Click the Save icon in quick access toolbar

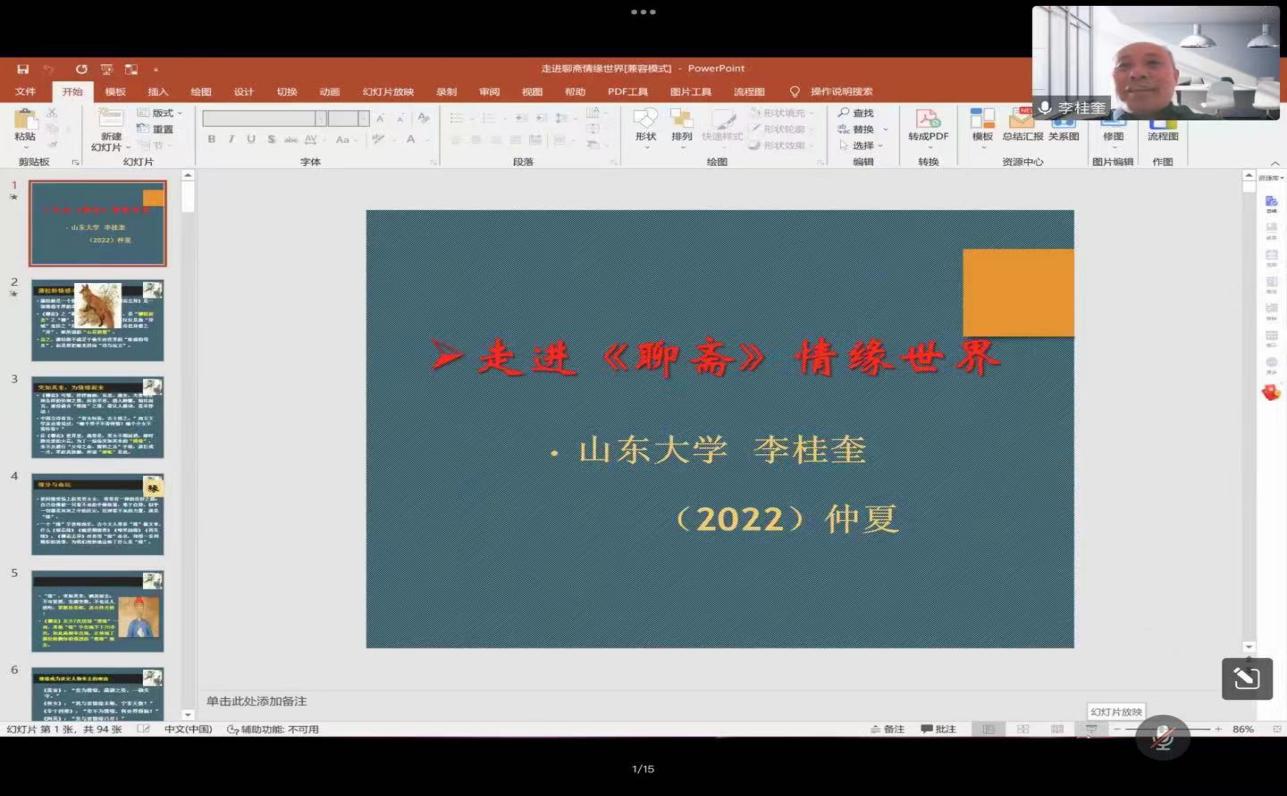pos(22,69)
